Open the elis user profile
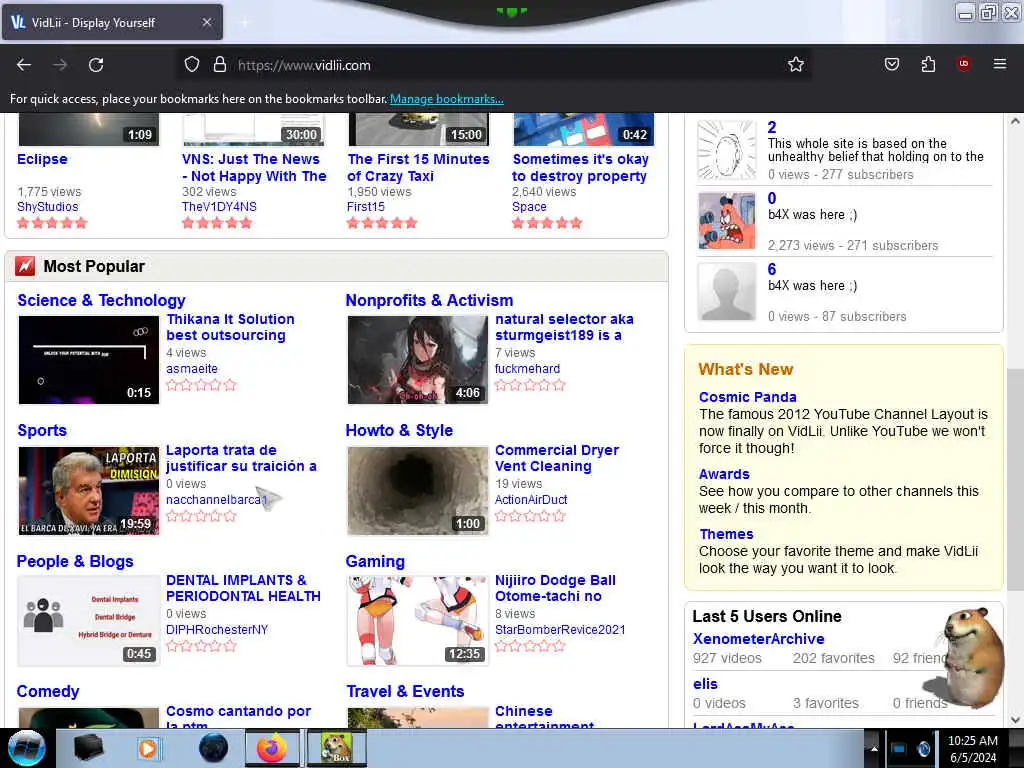The width and height of the screenshot is (1024, 768). pyautogui.click(x=705, y=684)
